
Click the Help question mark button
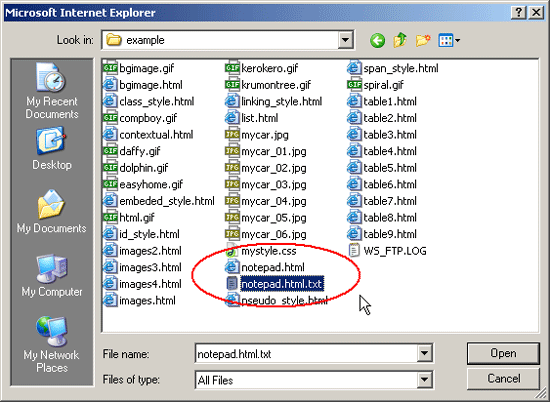(x=518, y=13)
